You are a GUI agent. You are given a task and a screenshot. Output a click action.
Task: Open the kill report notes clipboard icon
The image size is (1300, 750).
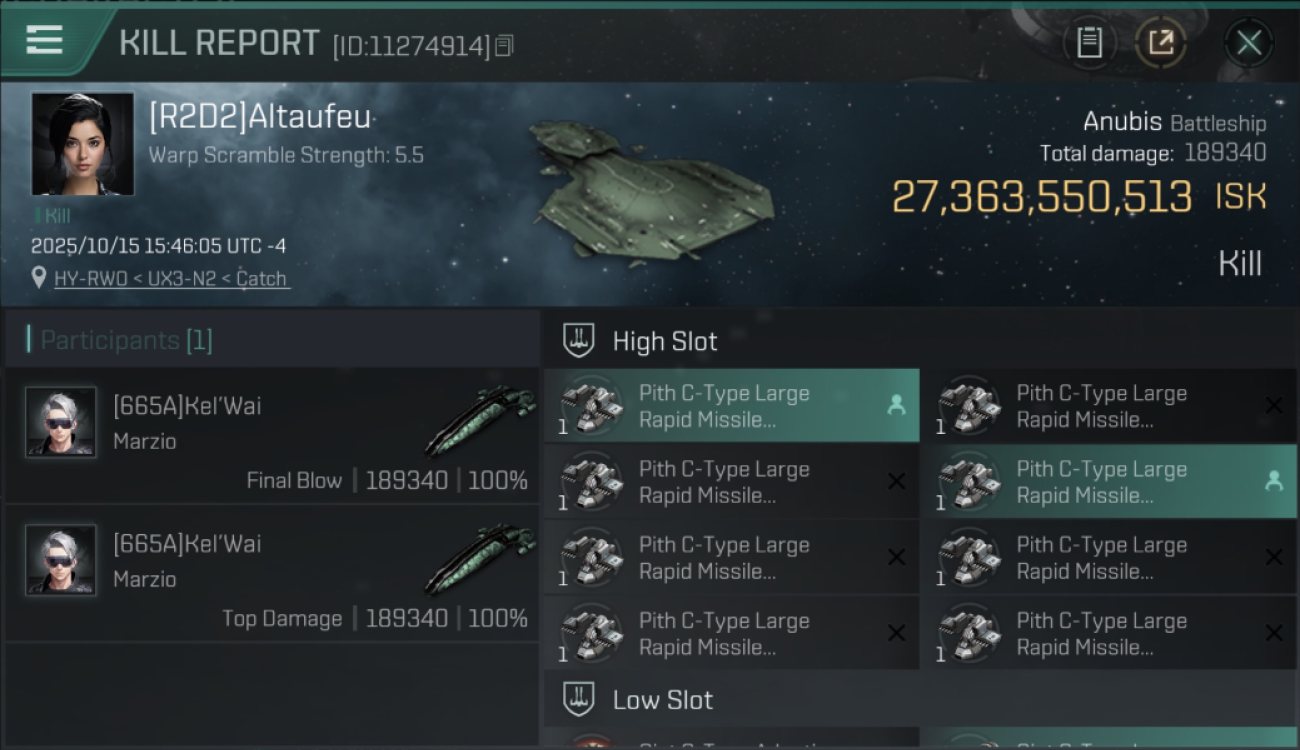[1089, 42]
